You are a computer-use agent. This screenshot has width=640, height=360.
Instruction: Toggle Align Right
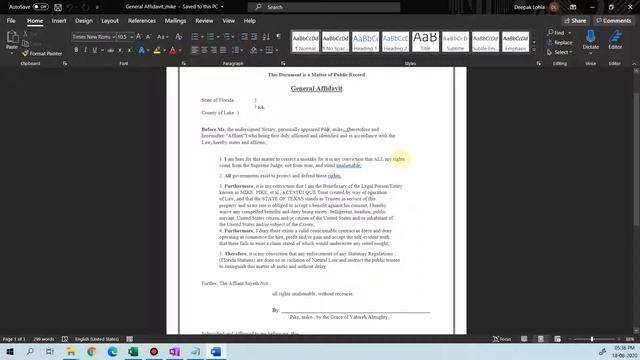point(213,50)
